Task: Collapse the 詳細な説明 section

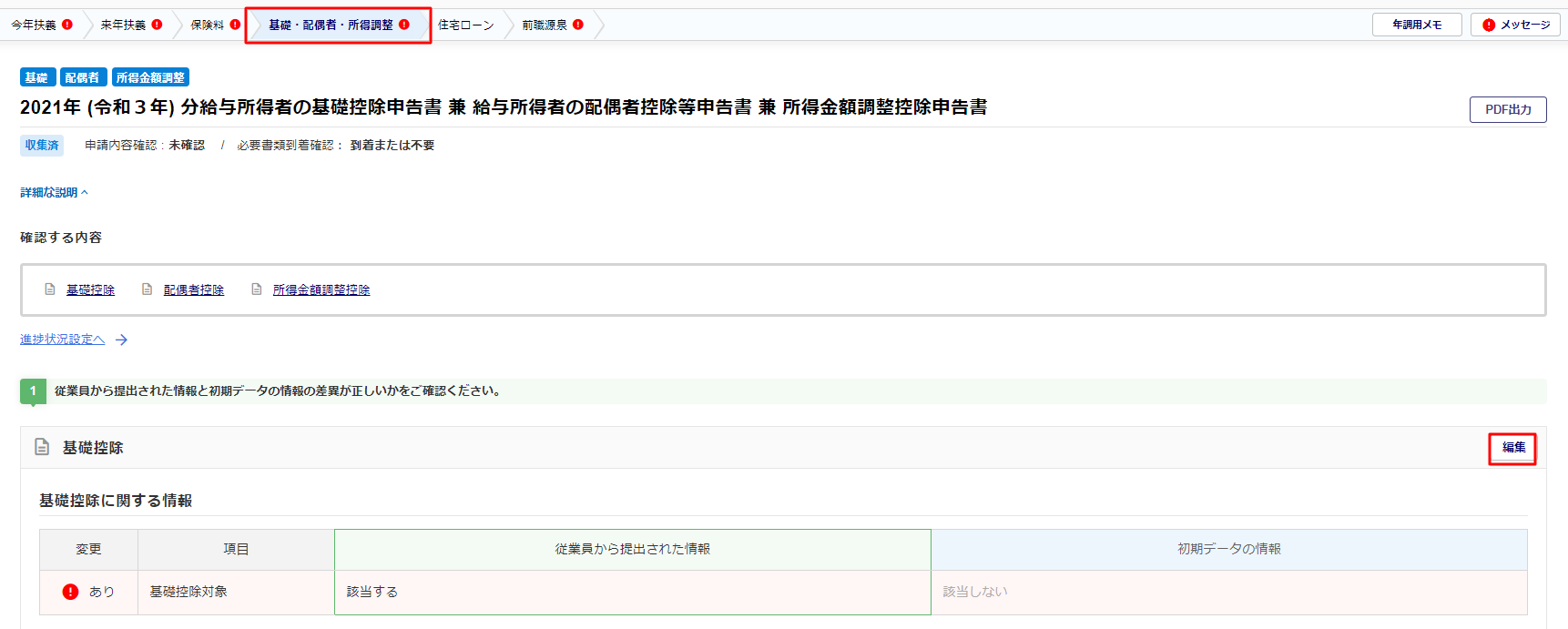Action: pyautogui.click(x=55, y=193)
